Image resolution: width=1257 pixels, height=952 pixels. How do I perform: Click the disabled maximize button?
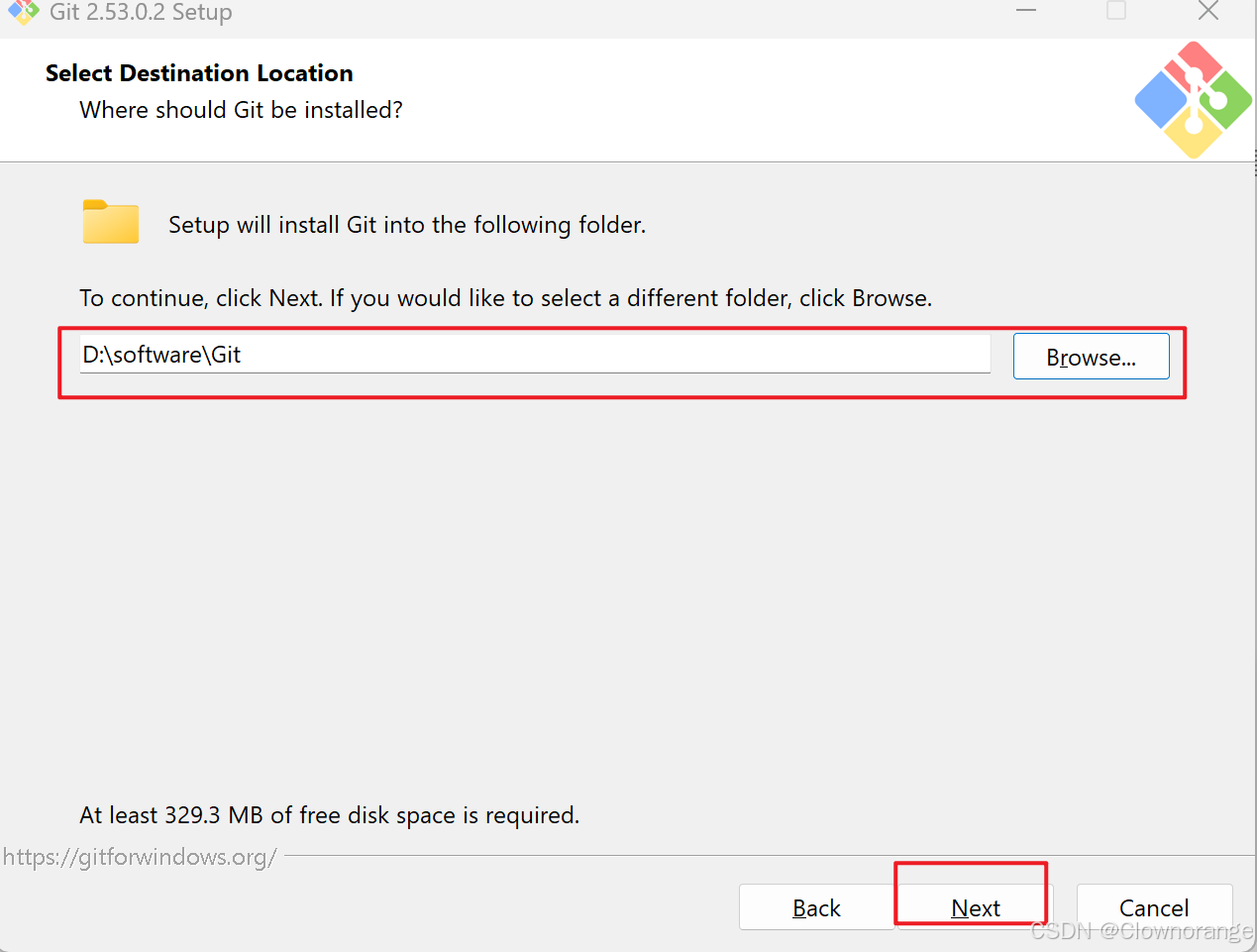click(x=1116, y=11)
